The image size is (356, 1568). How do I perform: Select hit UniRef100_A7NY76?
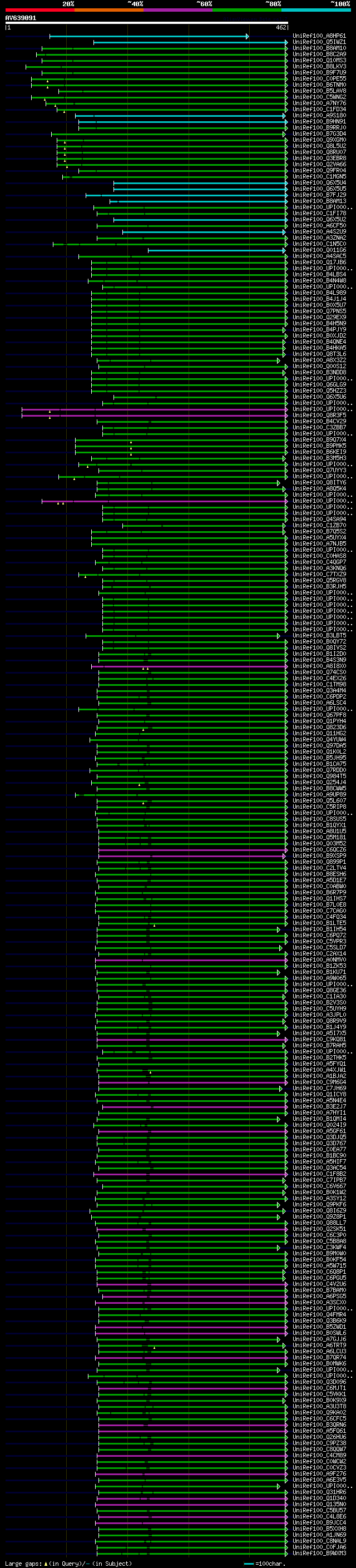319,103
